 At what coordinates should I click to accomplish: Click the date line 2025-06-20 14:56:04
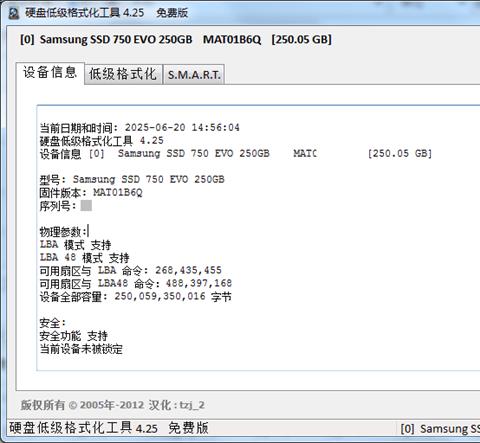[140, 127]
